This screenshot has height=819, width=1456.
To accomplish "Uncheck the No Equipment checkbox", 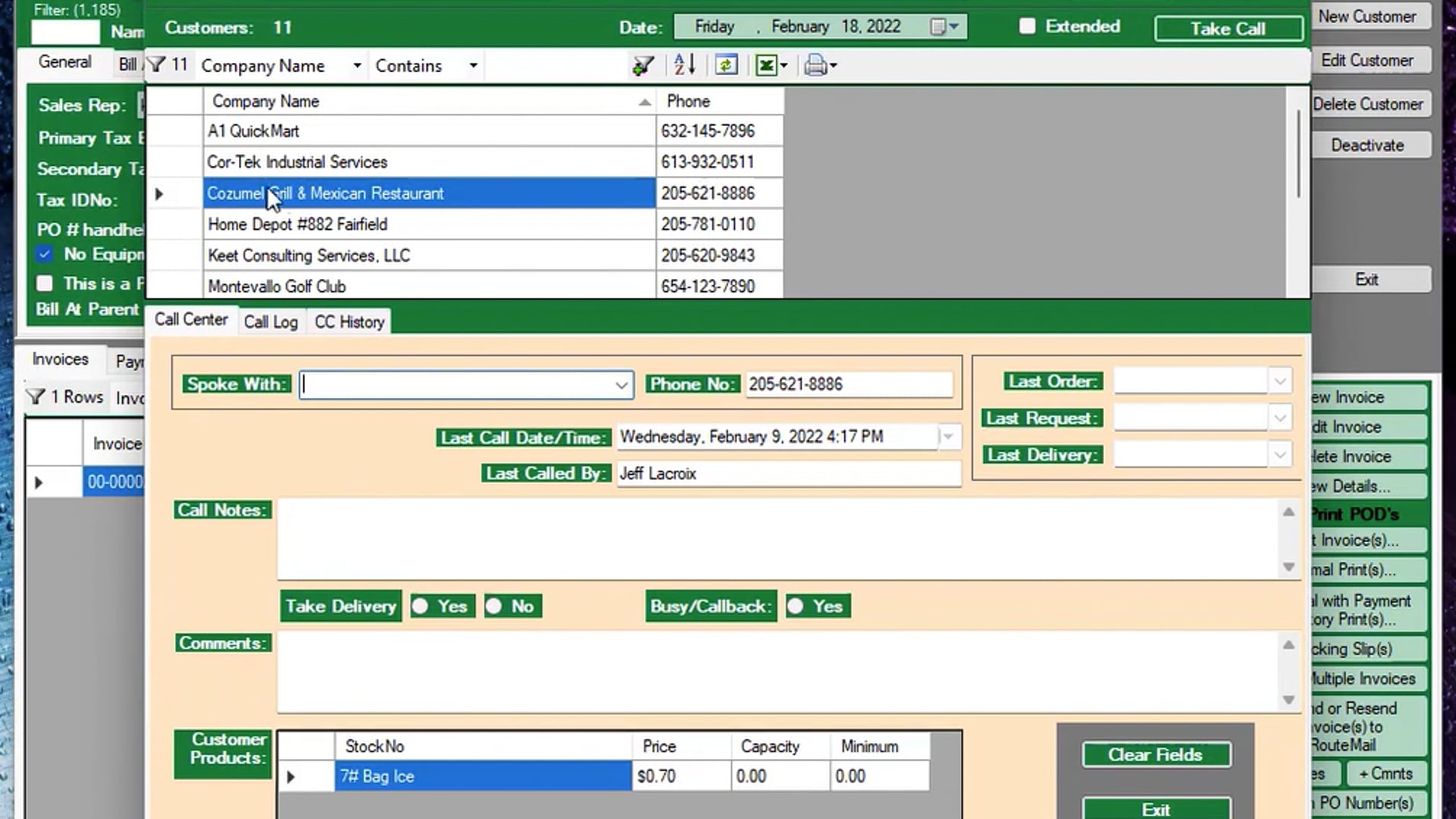I will (x=45, y=254).
